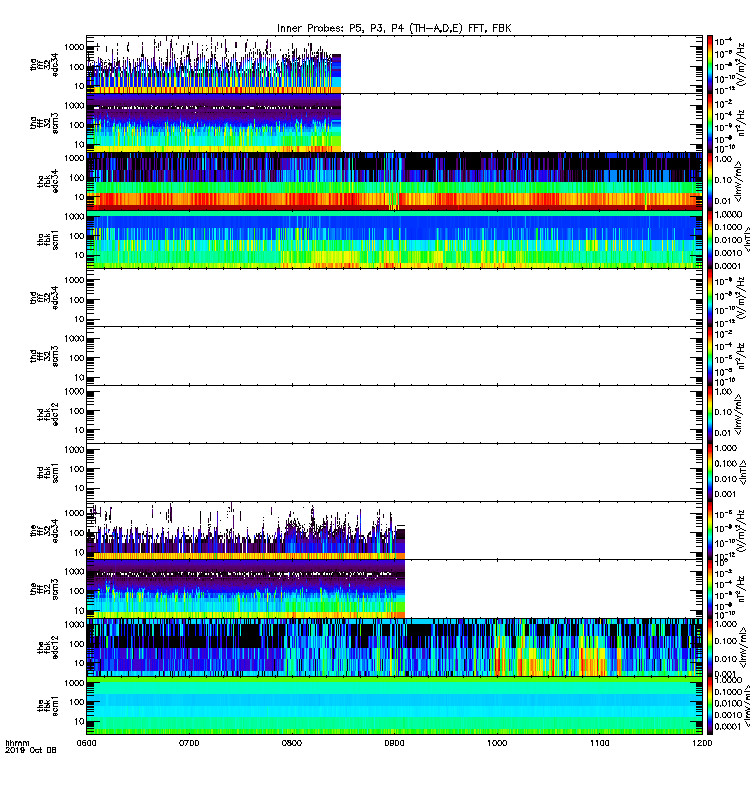This screenshot has width=750, height=800.
Task: Select the 0900 tick label on time axis
Action: (394, 743)
